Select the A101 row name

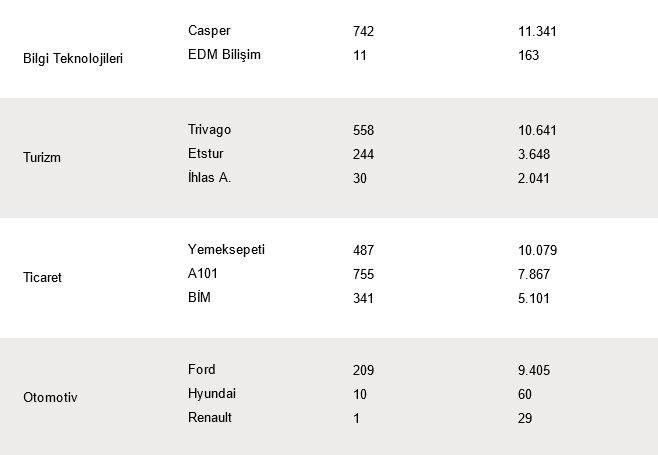pos(203,274)
